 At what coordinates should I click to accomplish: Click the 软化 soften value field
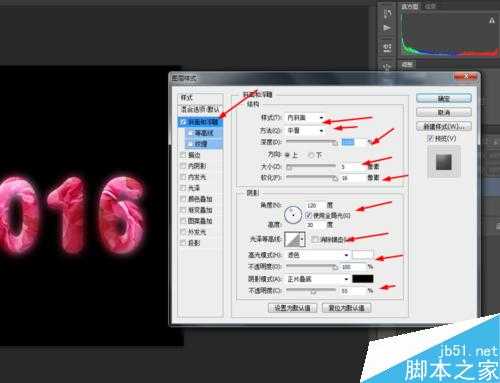(x=352, y=178)
